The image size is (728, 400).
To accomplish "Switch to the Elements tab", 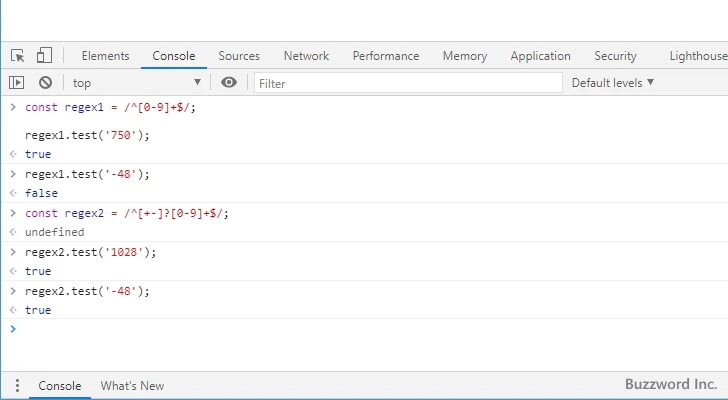I will click(x=105, y=56).
